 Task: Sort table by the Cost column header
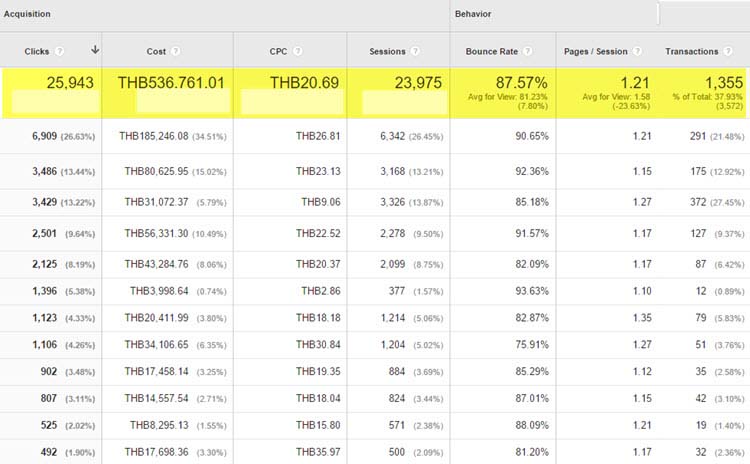155,51
